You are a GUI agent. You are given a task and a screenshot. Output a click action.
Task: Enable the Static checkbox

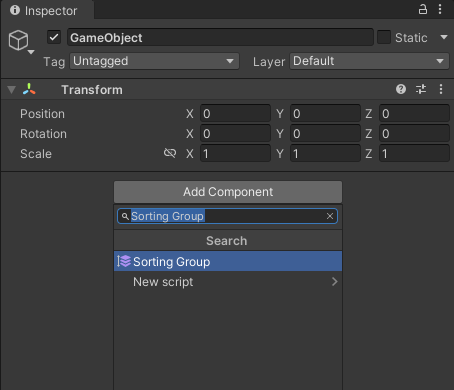(x=384, y=37)
